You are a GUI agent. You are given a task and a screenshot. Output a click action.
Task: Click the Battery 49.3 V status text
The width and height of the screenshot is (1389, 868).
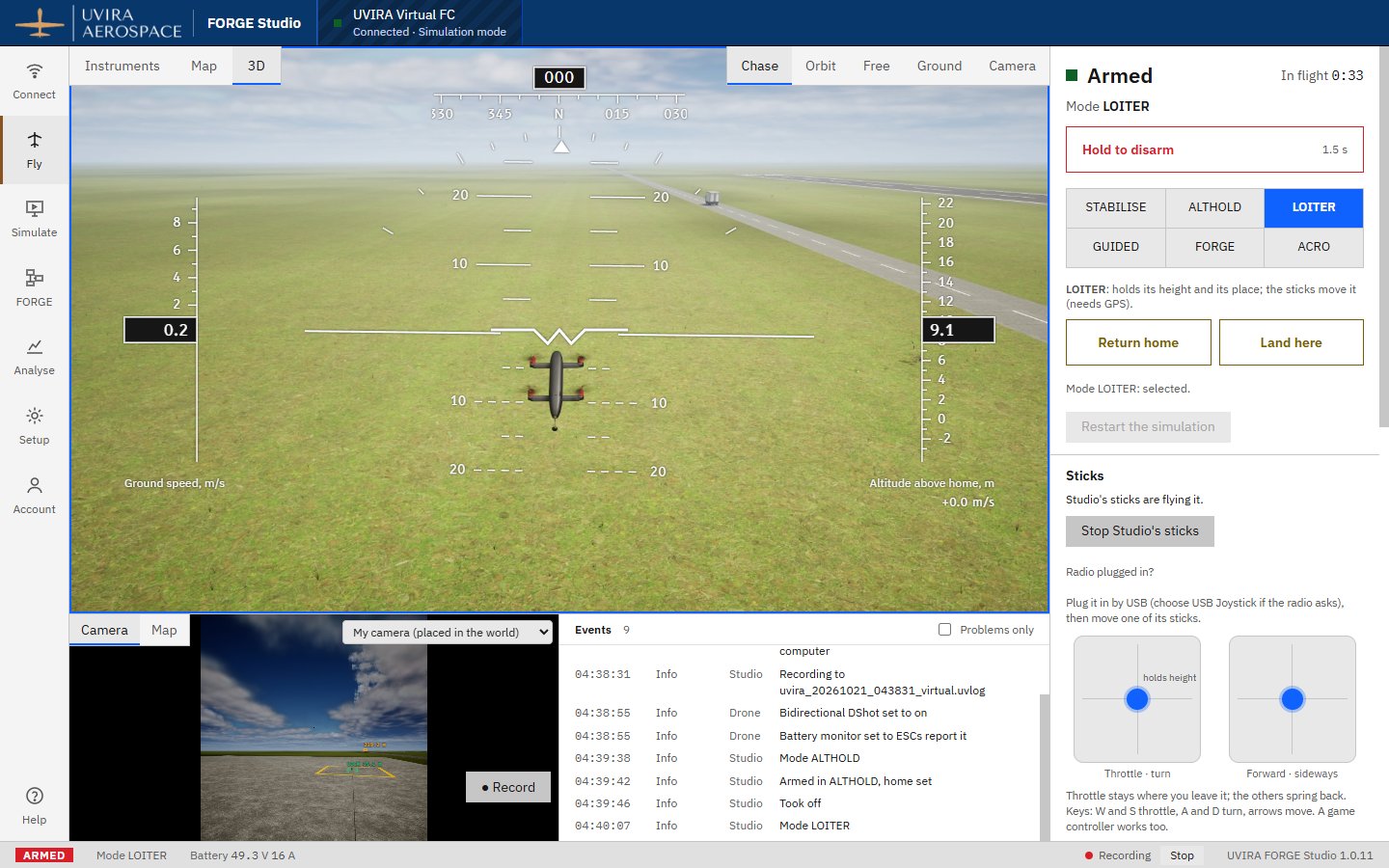pos(242,855)
